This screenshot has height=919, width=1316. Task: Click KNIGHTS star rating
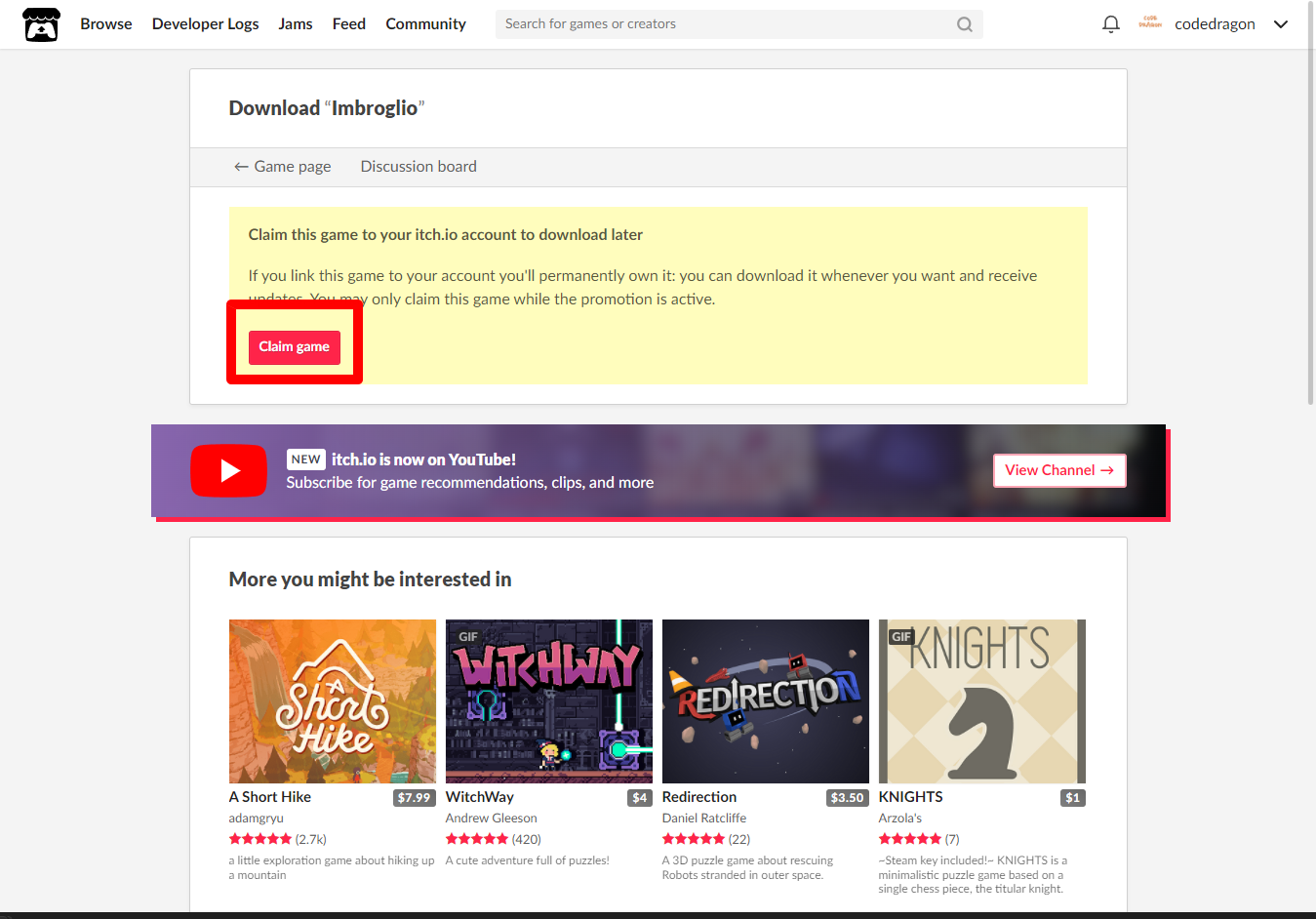(x=910, y=839)
